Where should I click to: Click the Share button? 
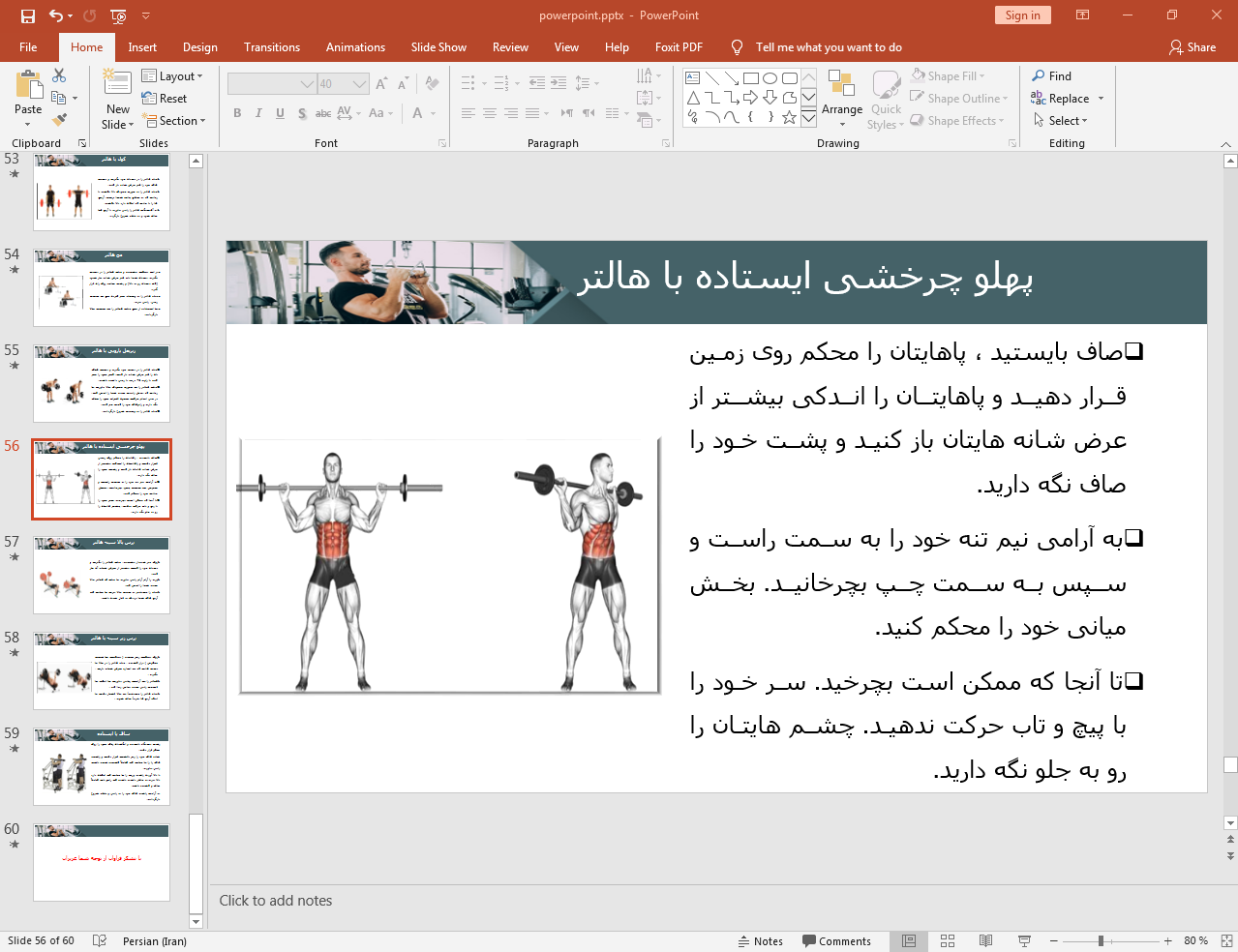coord(1193,47)
